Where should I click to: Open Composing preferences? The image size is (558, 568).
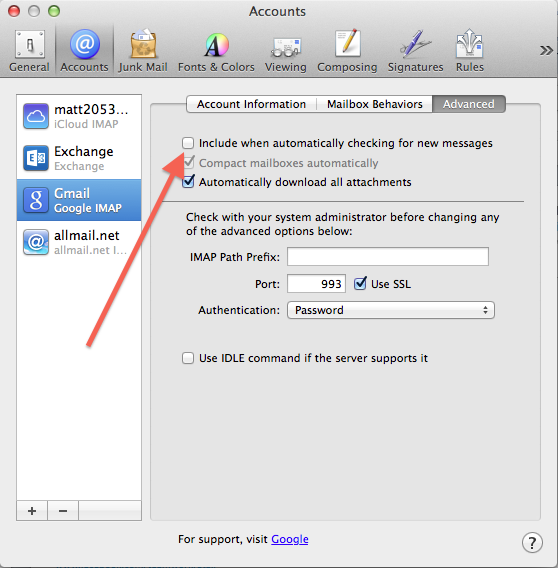tap(347, 51)
